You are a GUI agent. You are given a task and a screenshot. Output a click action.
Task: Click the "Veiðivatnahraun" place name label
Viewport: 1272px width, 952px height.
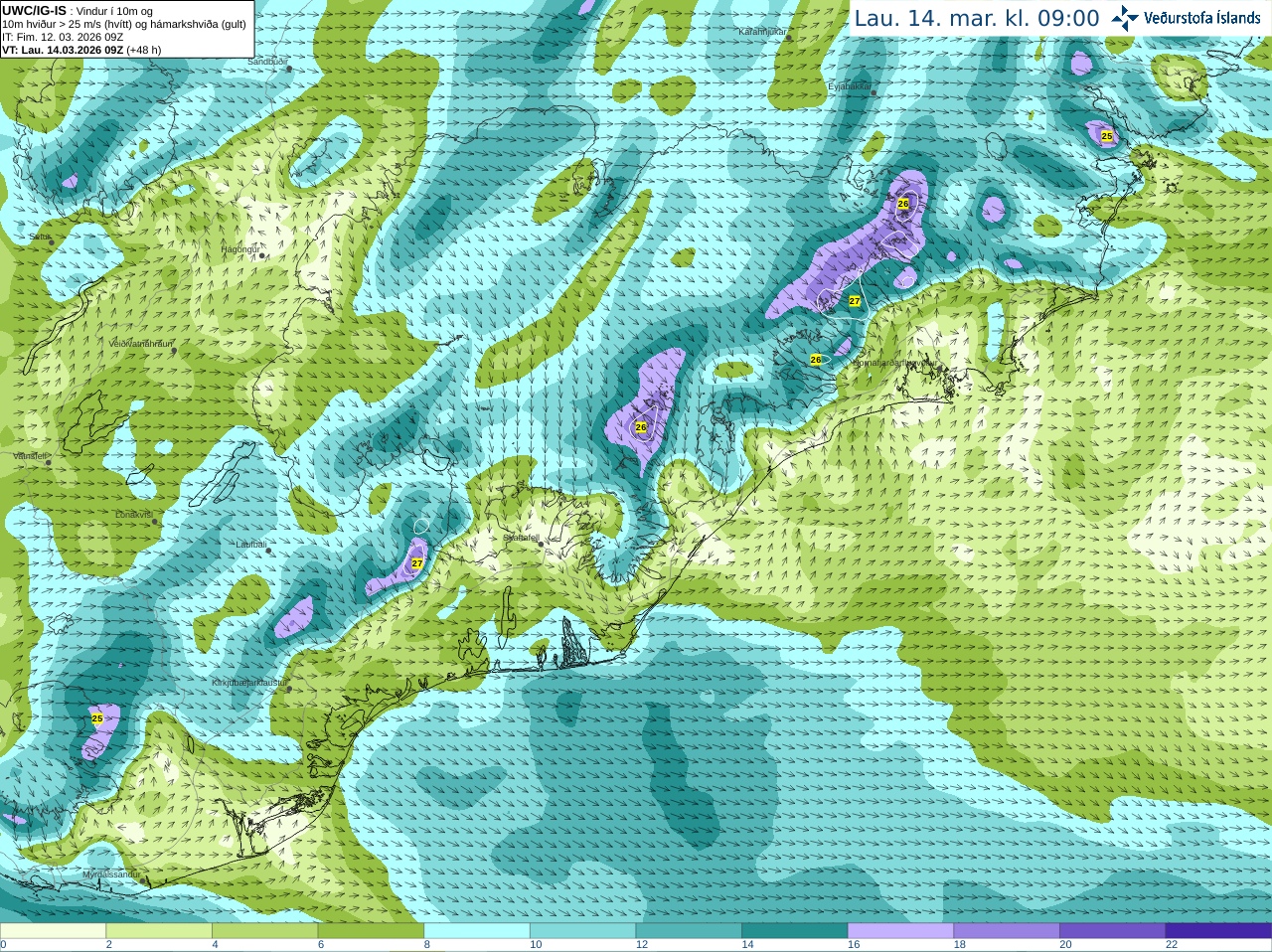[140, 344]
